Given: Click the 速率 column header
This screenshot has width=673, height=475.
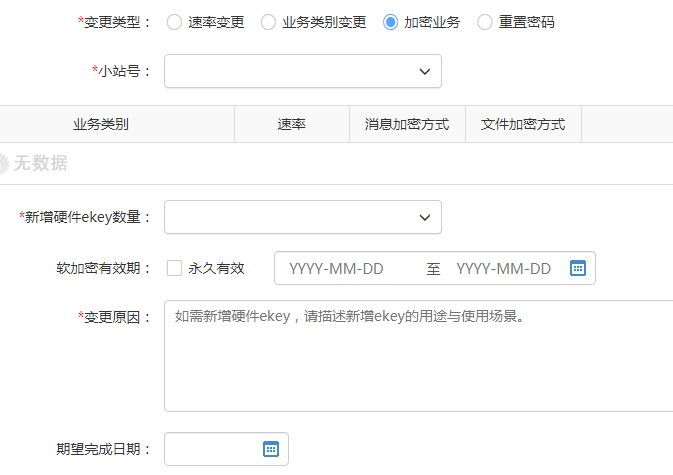Looking at the screenshot, I should coord(292,124).
